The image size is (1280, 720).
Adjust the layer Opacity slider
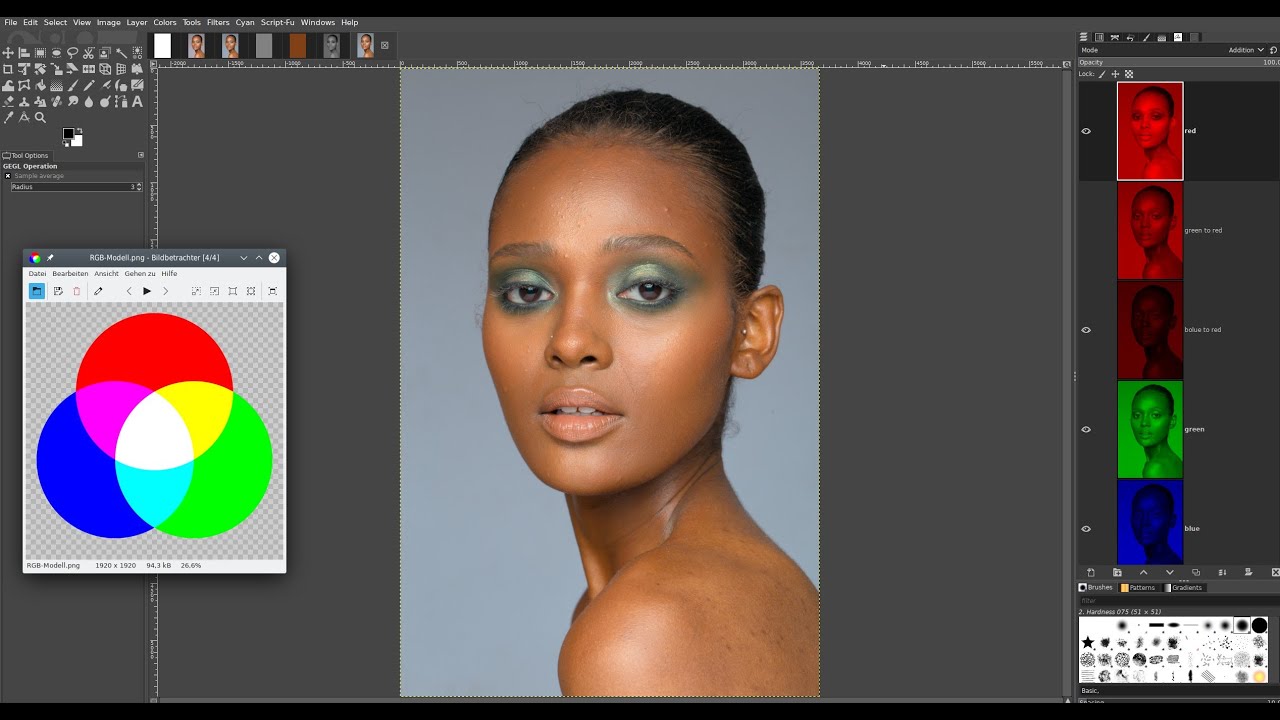tap(1178, 62)
